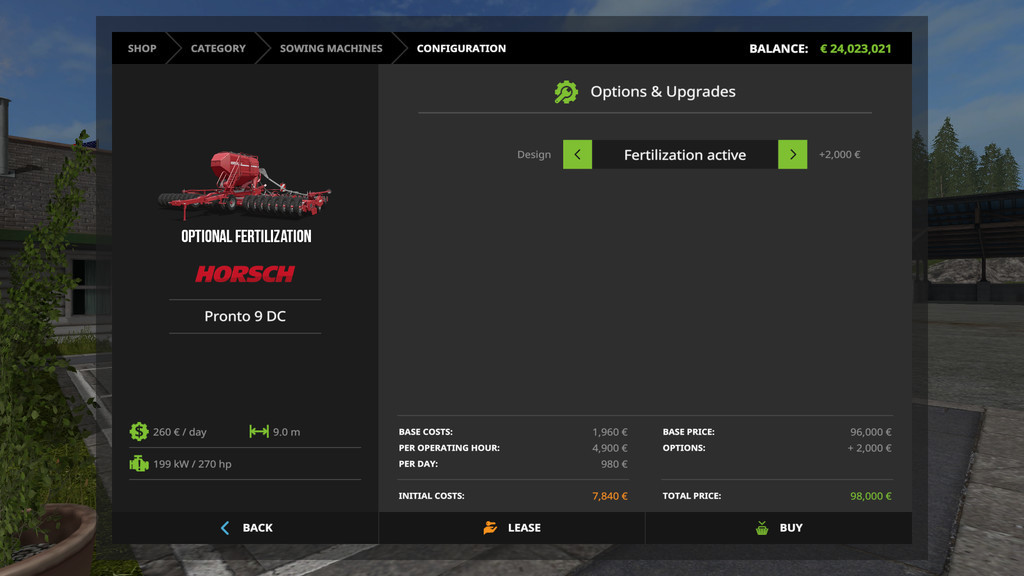Advance to next Design option with right arrow
The width and height of the screenshot is (1024, 576).
[x=792, y=155]
